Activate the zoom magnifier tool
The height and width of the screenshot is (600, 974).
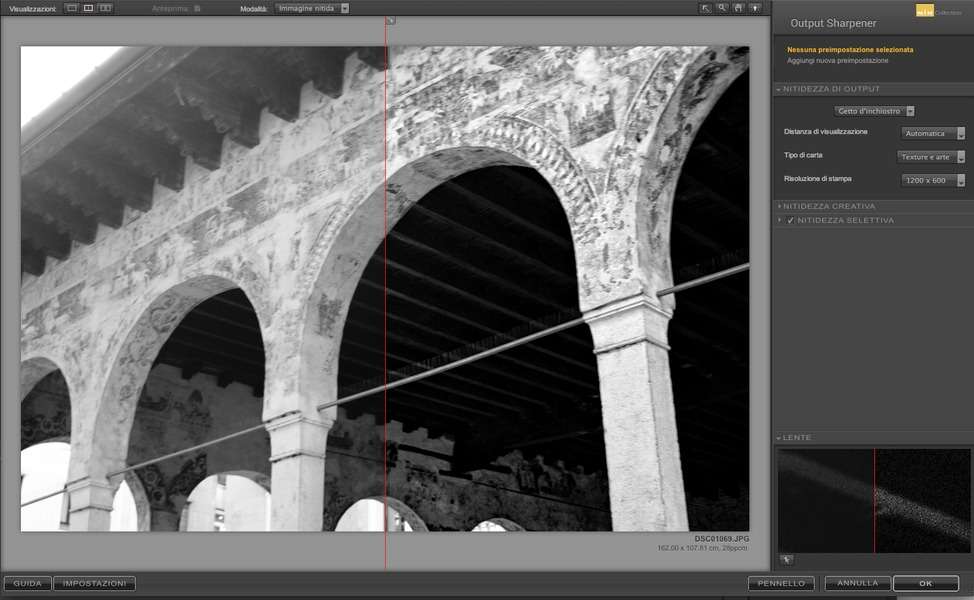click(722, 8)
